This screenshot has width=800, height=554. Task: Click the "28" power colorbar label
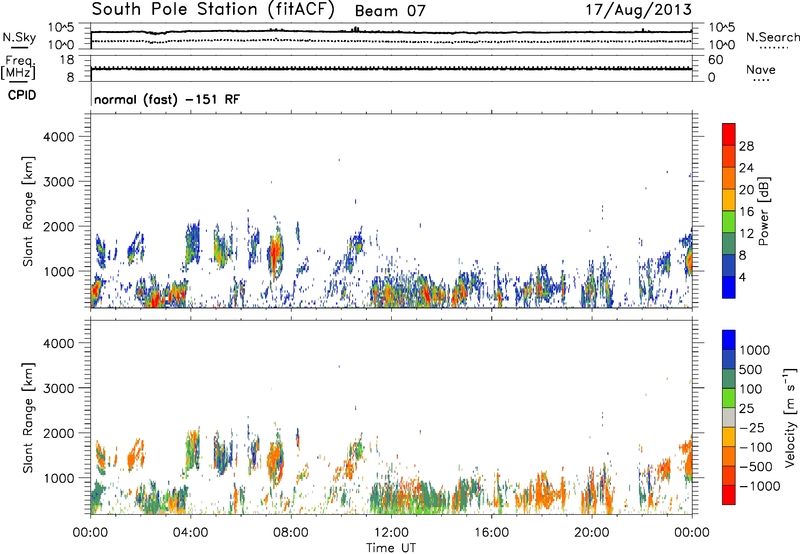746,146
